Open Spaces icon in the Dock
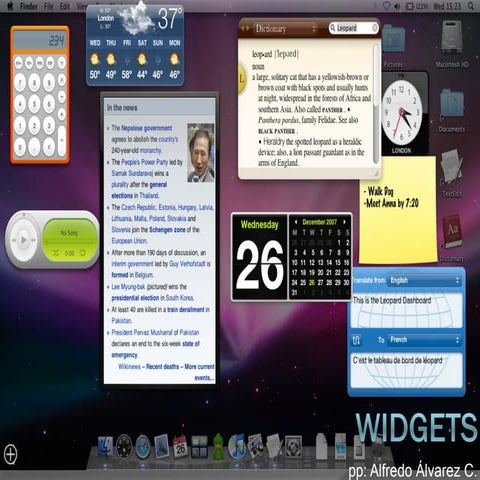This screenshot has width=480, height=480. pos(199,447)
